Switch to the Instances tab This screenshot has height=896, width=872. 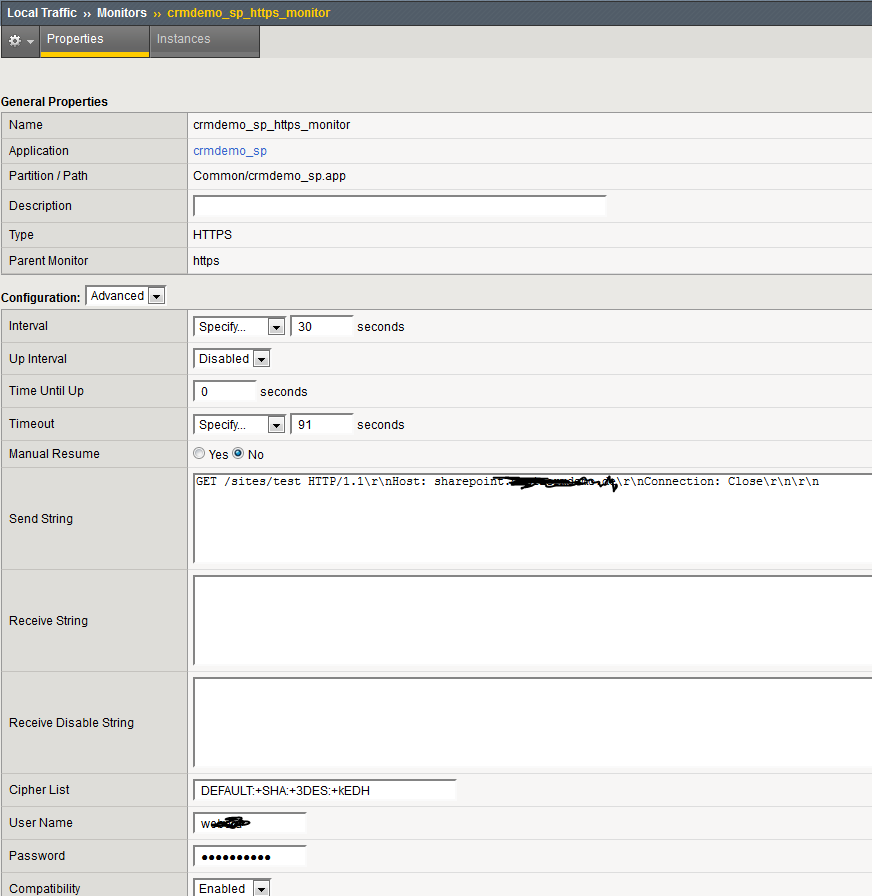coord(183,40)
